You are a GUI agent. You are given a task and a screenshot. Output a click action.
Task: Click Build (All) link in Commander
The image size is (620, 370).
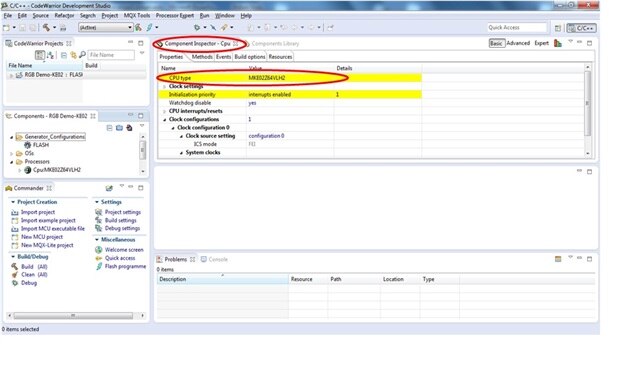(x=34, y=266)
